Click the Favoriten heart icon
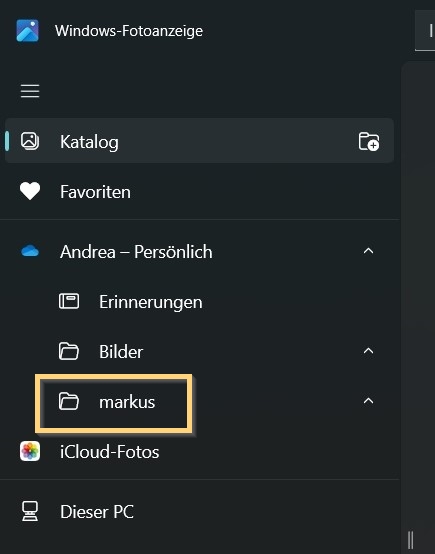This screenshot has width=435, height=554. click(x=30, y=191)
